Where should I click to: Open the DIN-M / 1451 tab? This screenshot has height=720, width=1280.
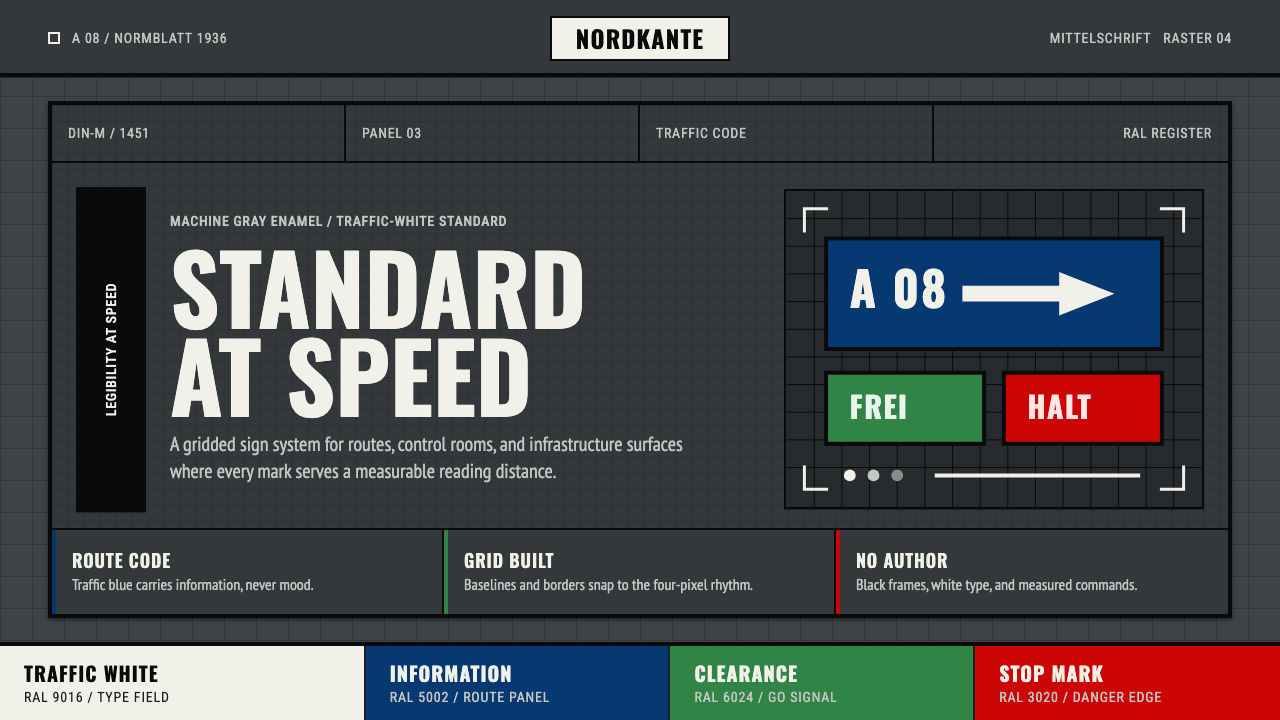coord(198,133)
